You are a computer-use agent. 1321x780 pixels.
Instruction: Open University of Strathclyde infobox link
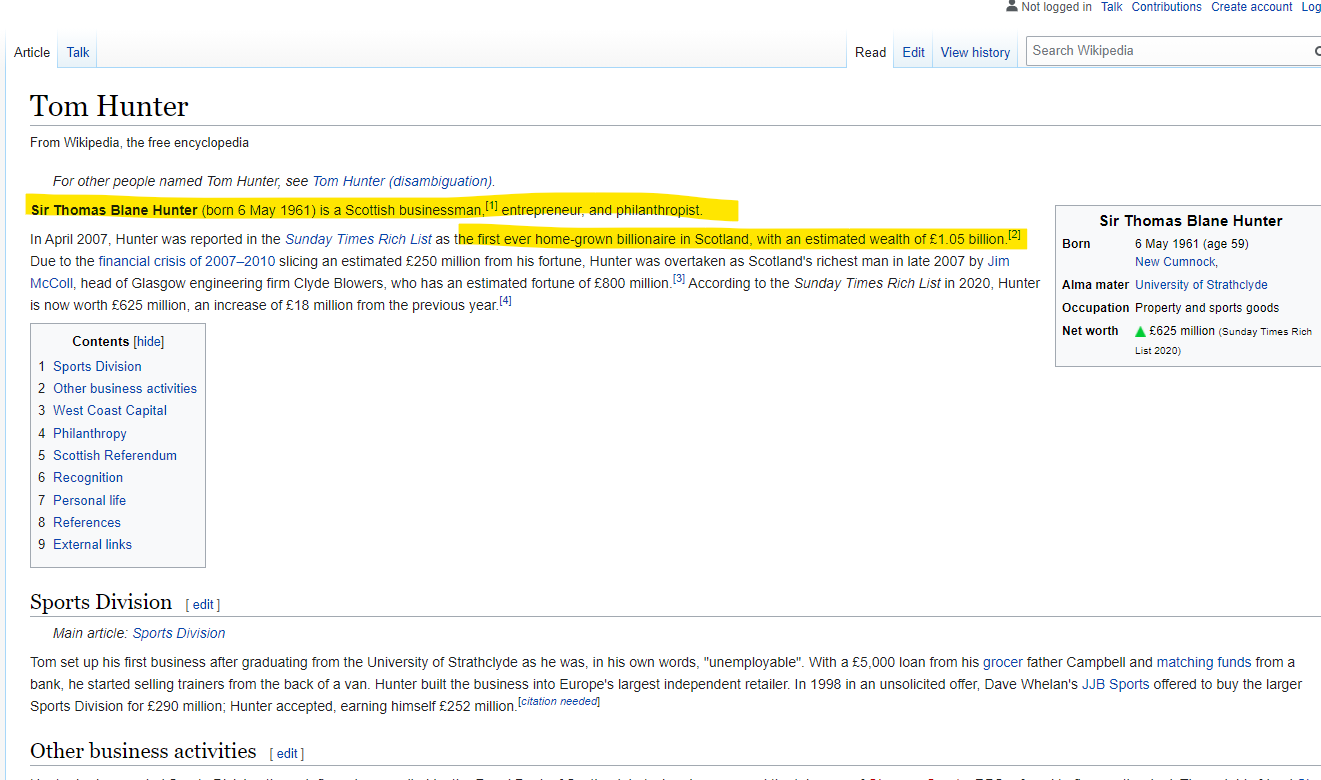pos(1201,285)
